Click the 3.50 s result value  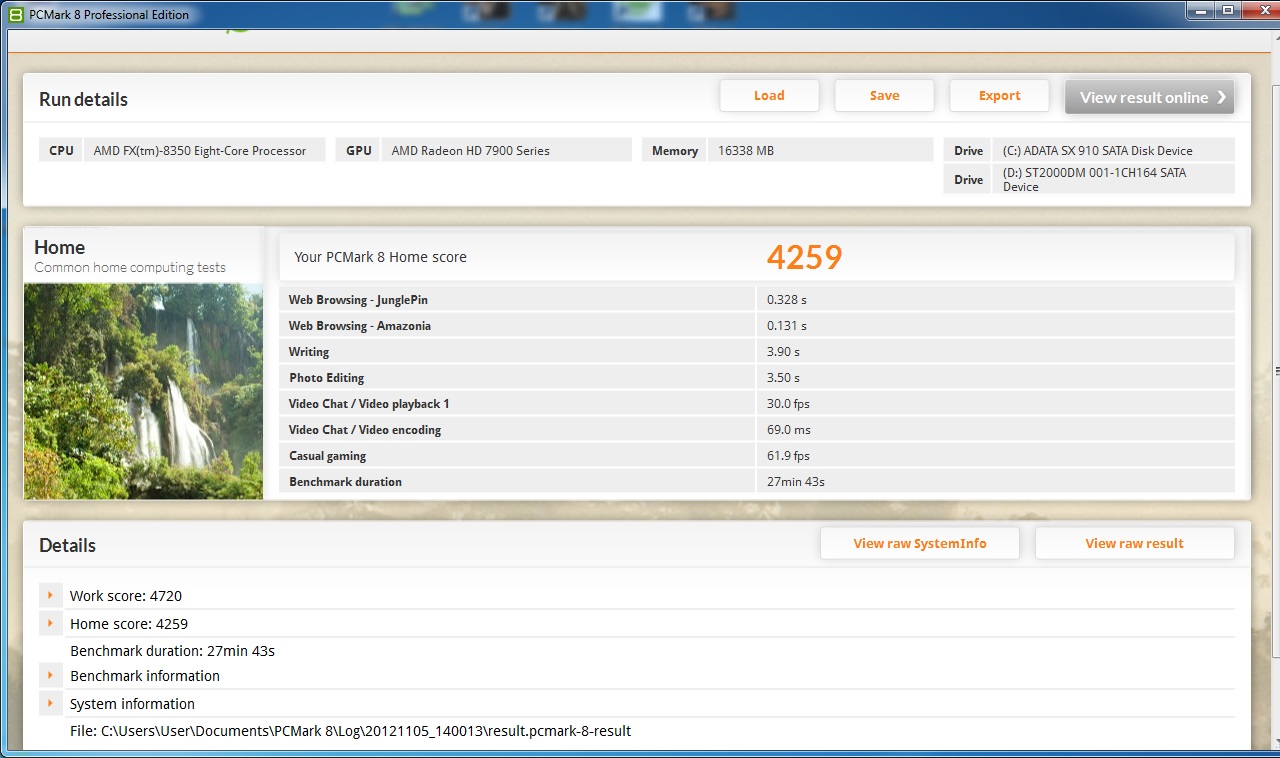pos(783,378)
